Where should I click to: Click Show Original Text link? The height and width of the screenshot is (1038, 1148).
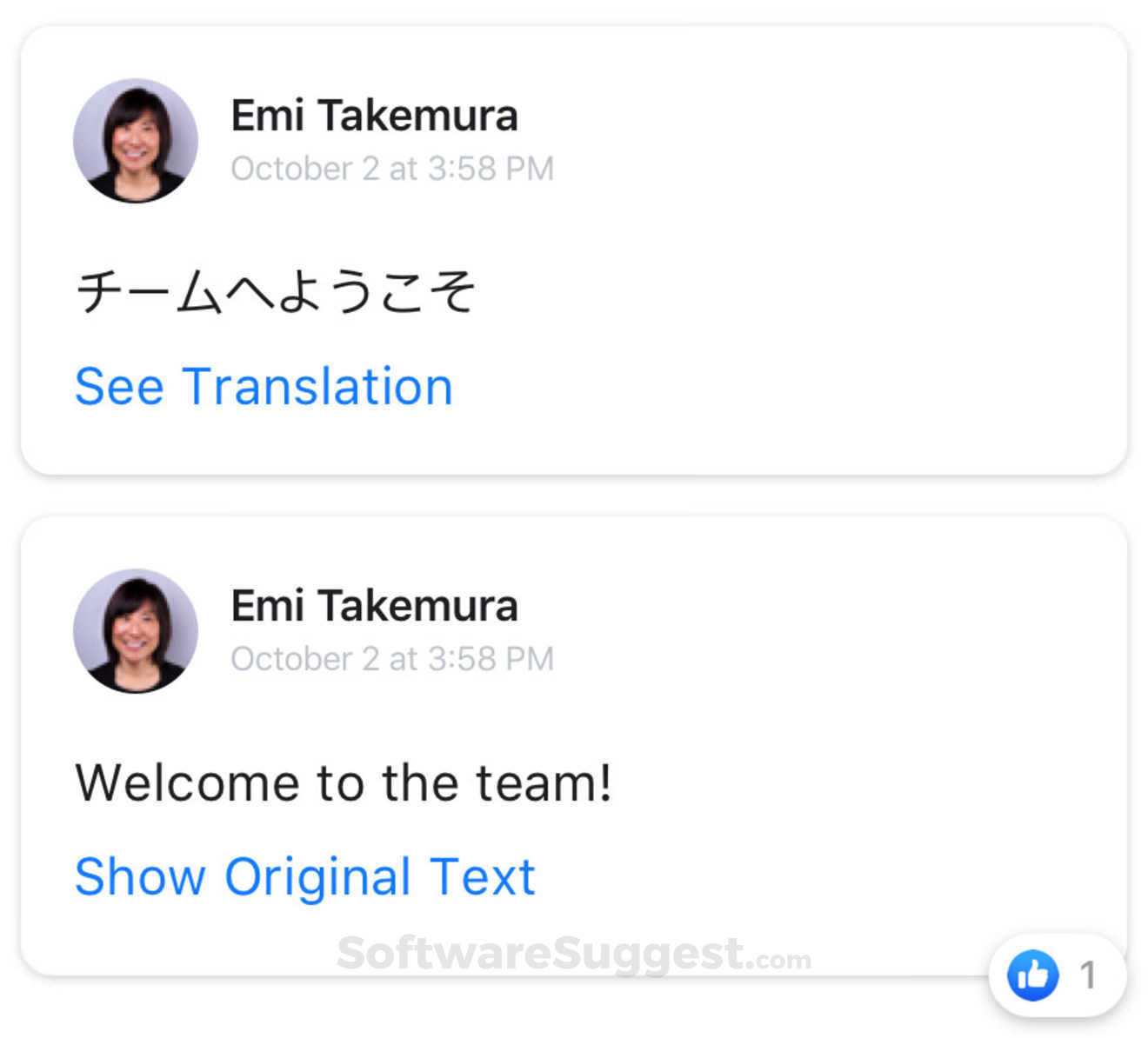coord(304,876)
